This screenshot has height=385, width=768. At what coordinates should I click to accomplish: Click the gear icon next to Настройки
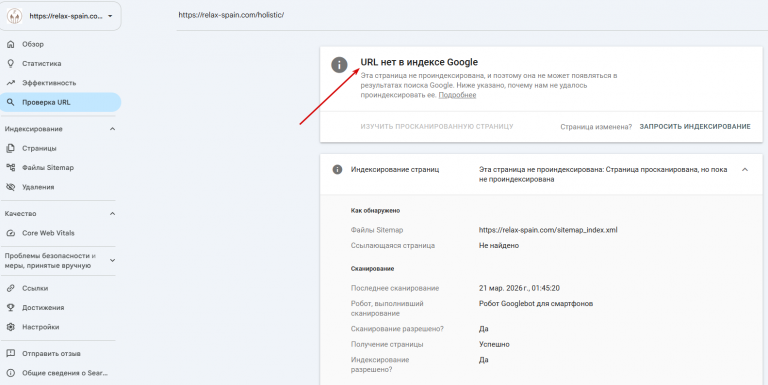tap(11, 327)
